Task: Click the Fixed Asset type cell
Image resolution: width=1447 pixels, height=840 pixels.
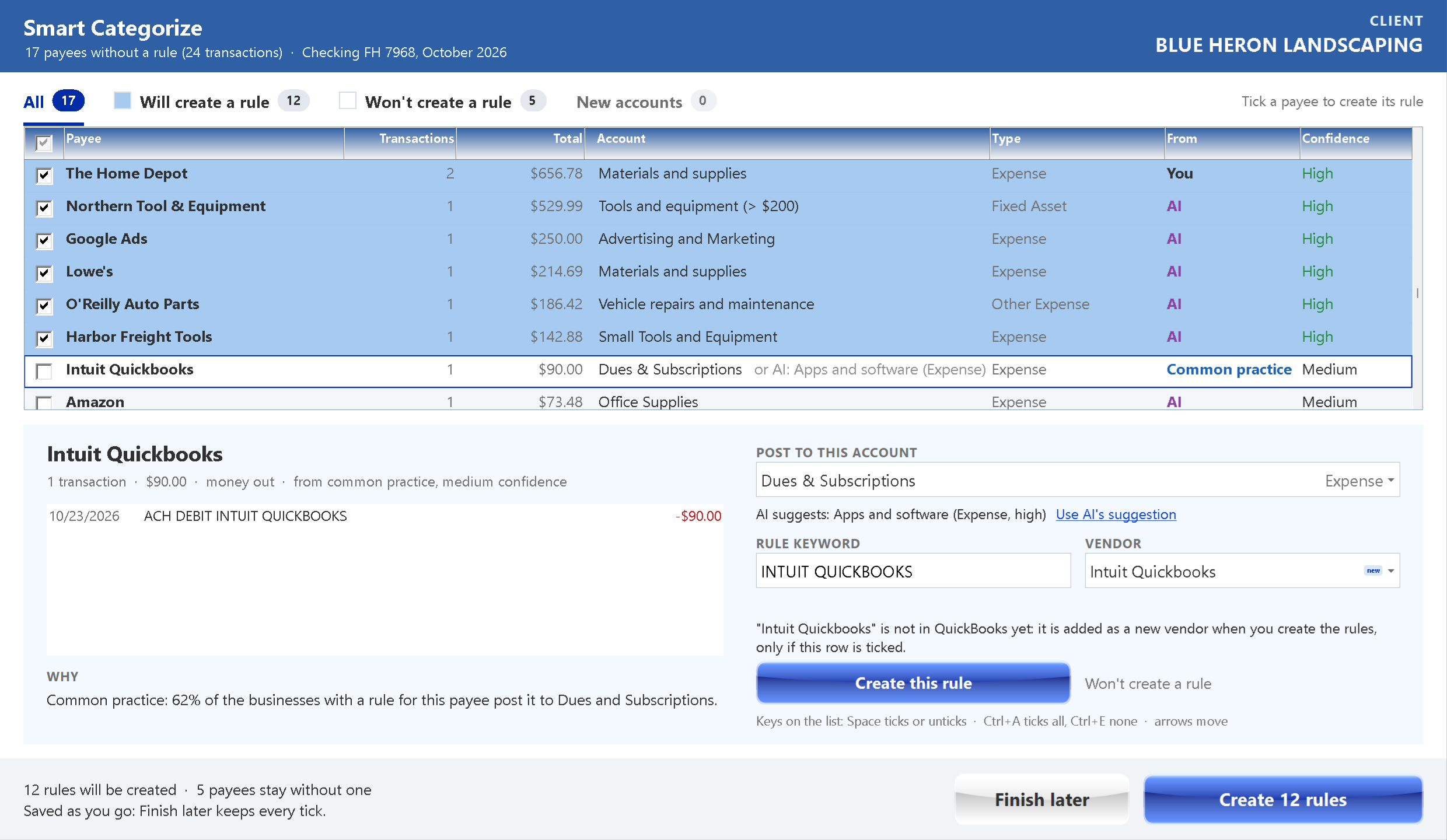Action: pos(1029,206)
